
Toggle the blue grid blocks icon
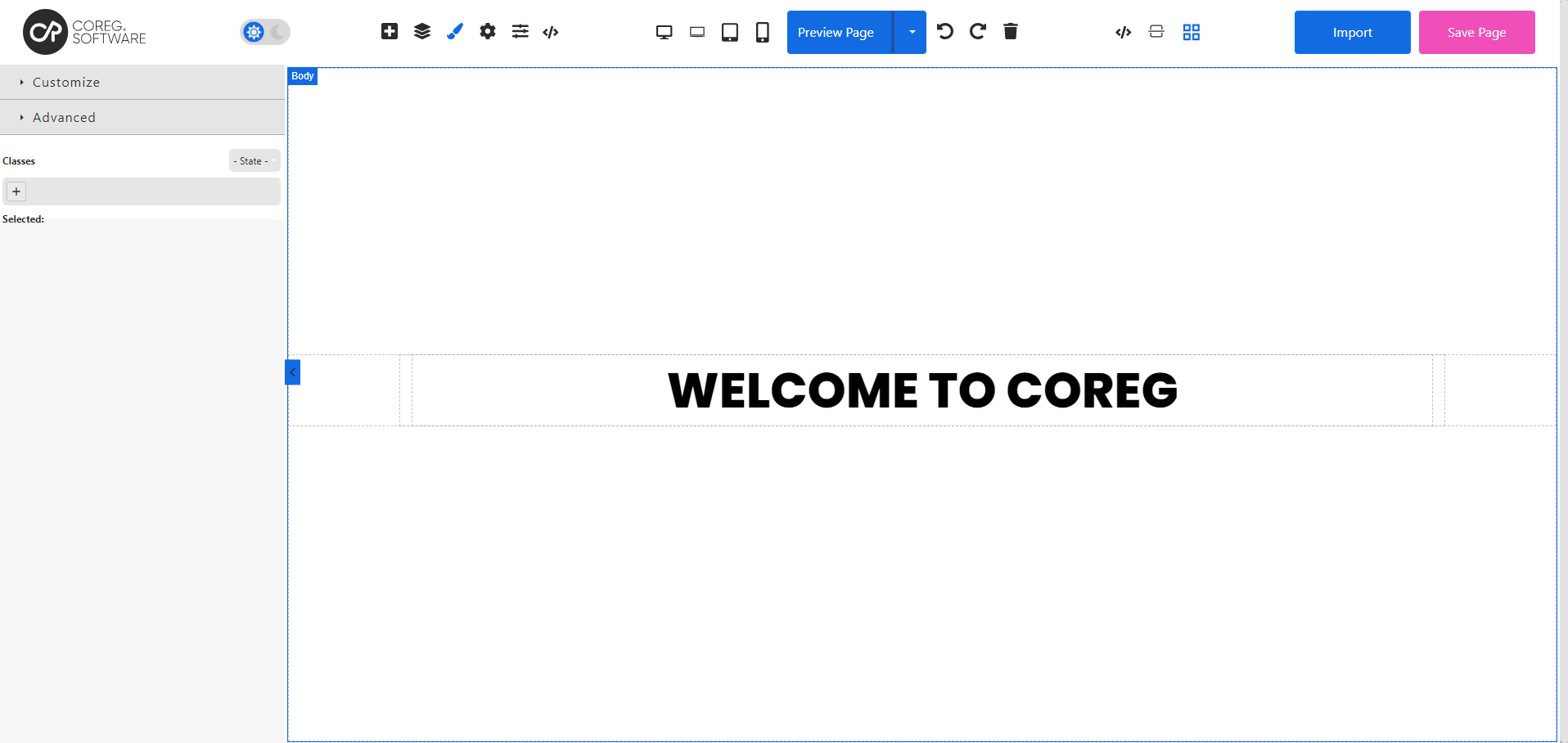[x=1192, y=32]
